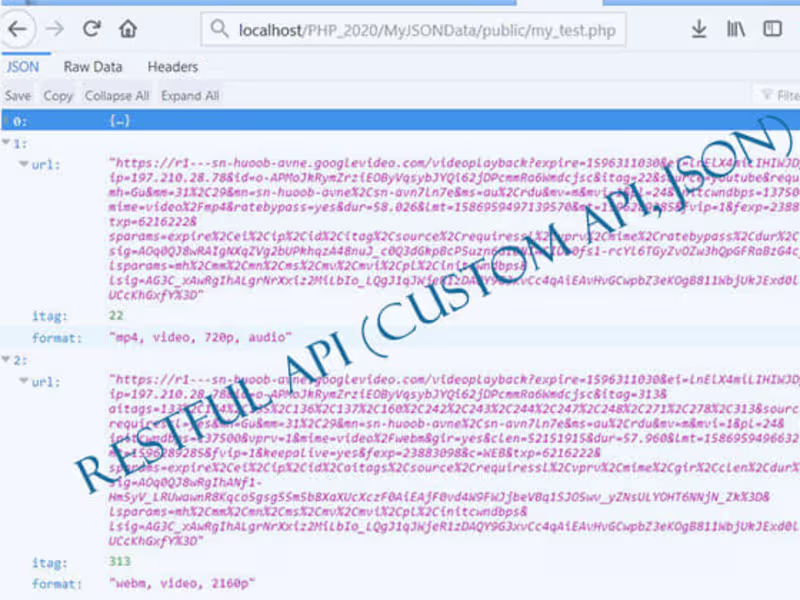The width and height of the screenshot is (800, 600).
Task: Collapse the url node under row 2
Action: coord(23,381)
